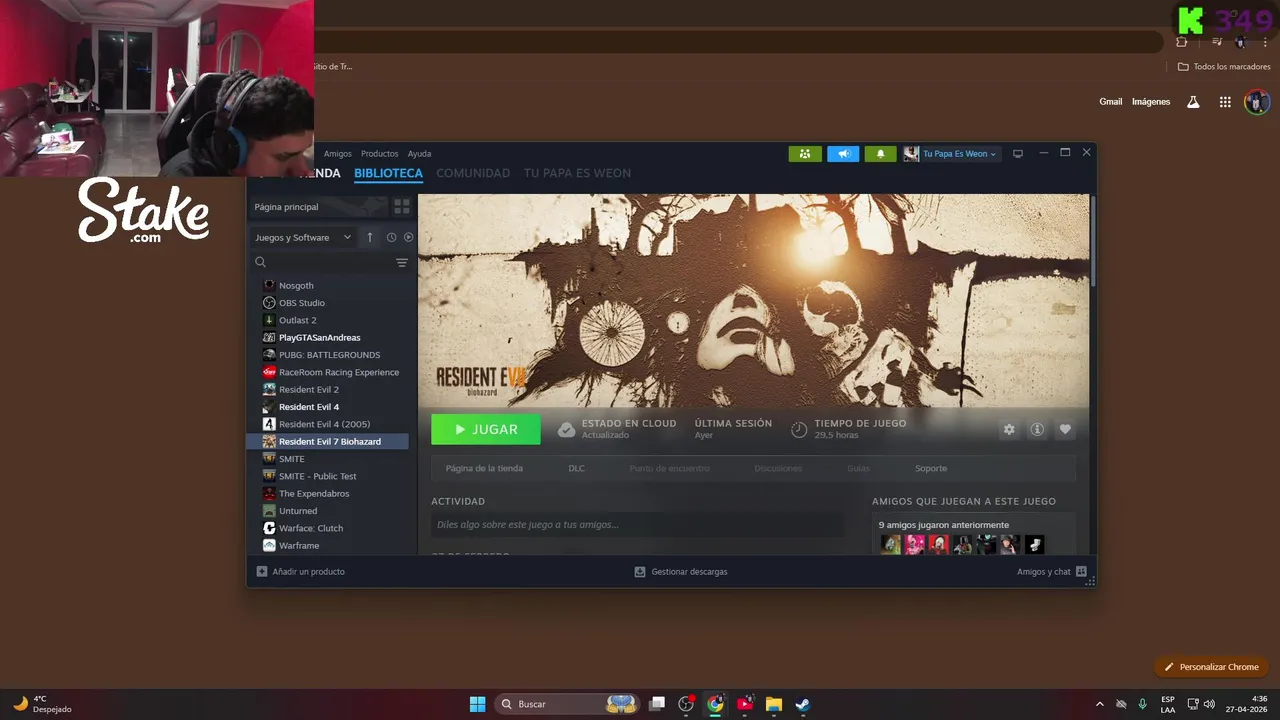Click the Windows Start button
The image size is (1280, 720).
pos(478,704)
